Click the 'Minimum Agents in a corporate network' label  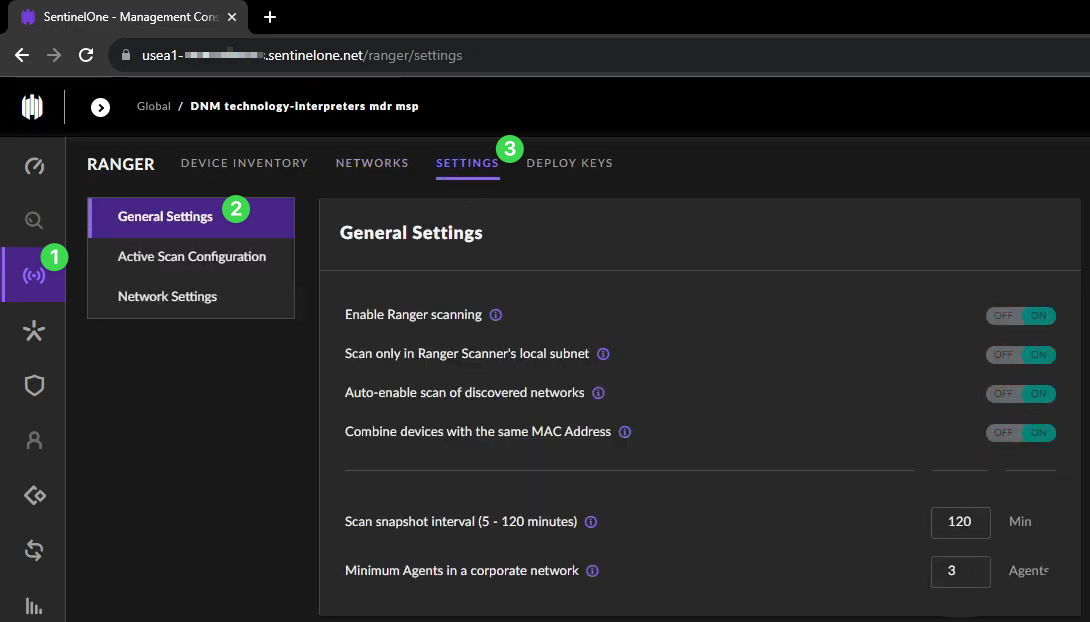coord(462,571)
